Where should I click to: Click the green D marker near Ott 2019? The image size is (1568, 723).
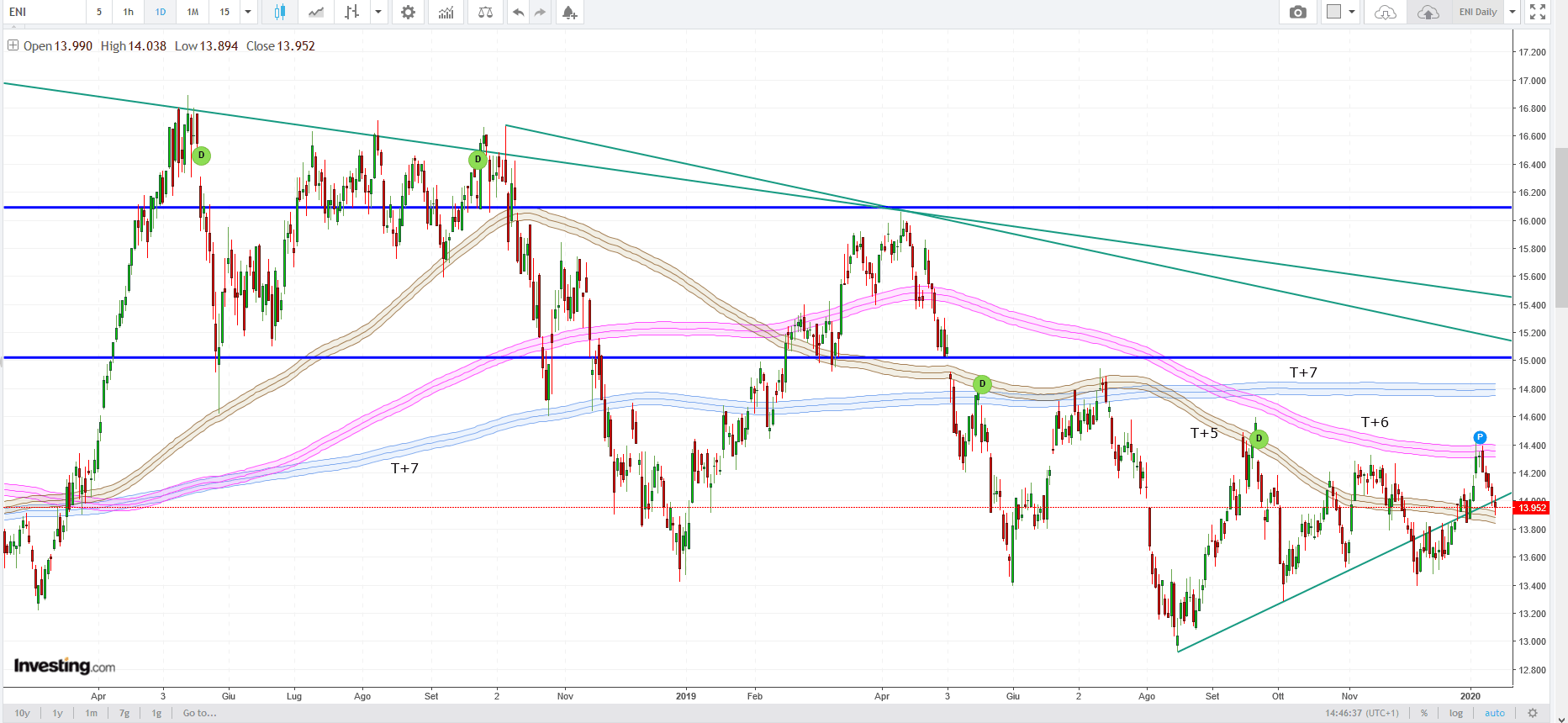(x=1259, y=439)
